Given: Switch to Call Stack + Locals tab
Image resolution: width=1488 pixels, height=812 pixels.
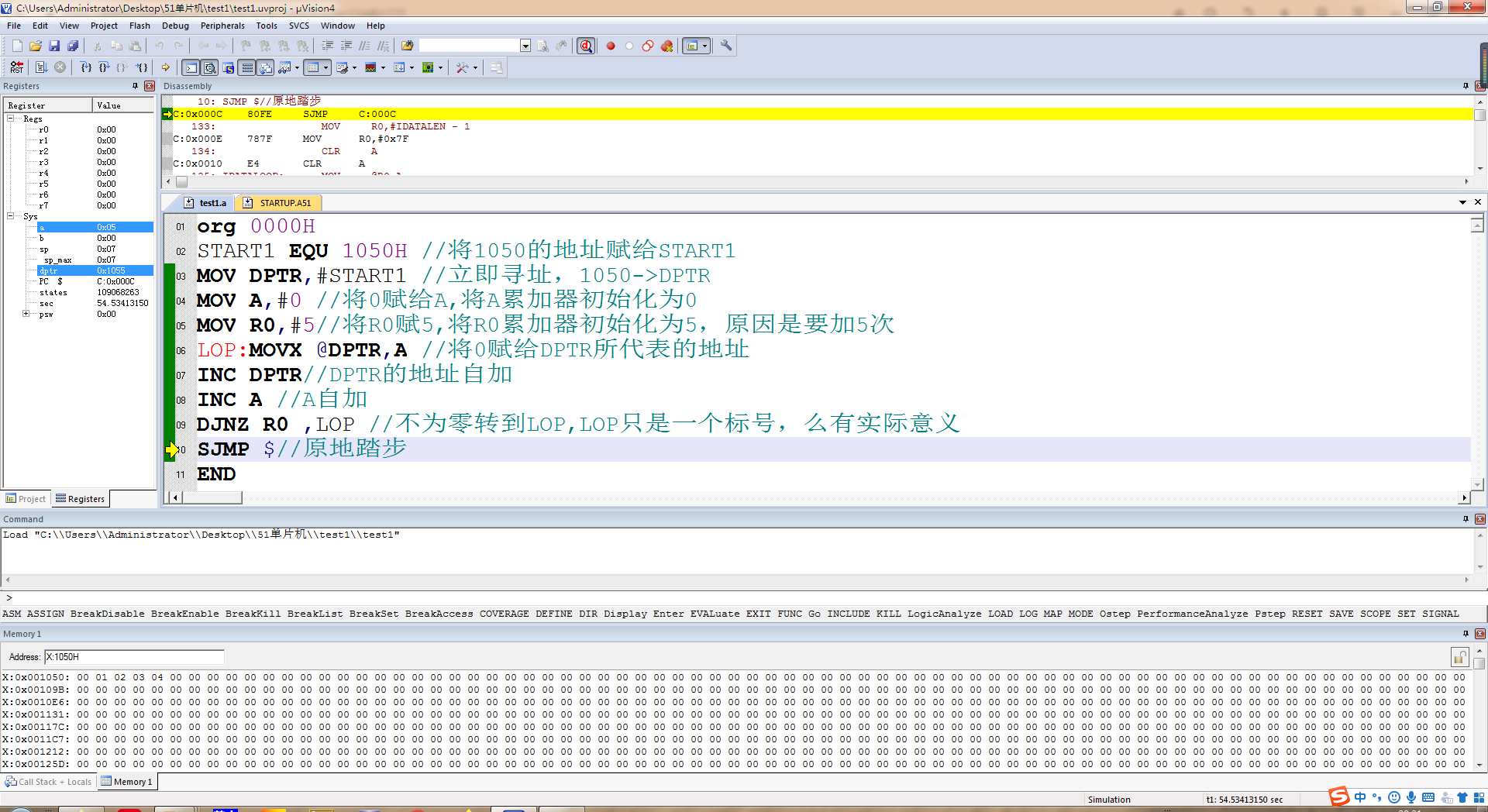Looking at the screenshot, I should [48, 782].
